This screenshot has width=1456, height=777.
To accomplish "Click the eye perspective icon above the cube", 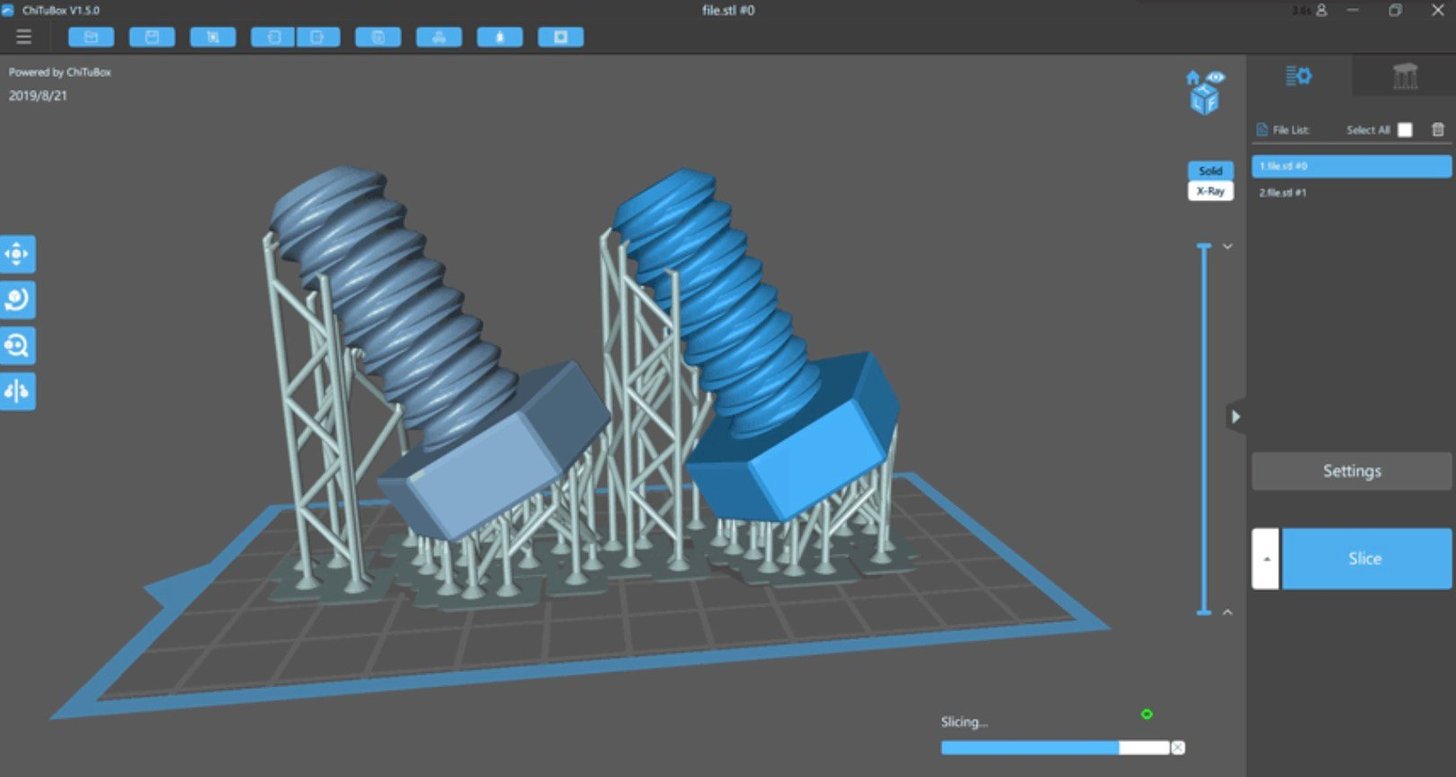I will tap(1215, 77).
